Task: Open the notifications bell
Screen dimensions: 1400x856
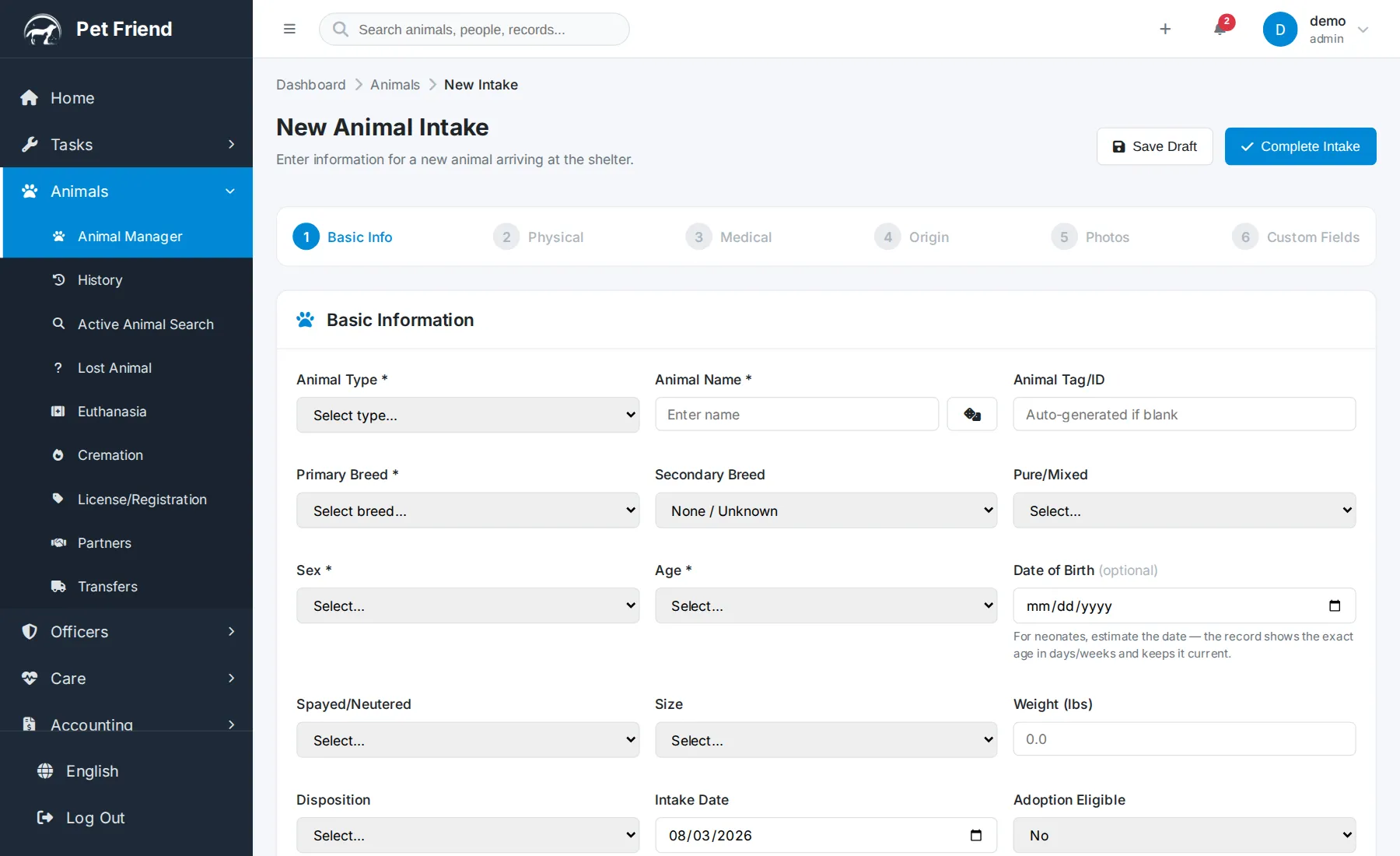Action: coord(1220,29)
